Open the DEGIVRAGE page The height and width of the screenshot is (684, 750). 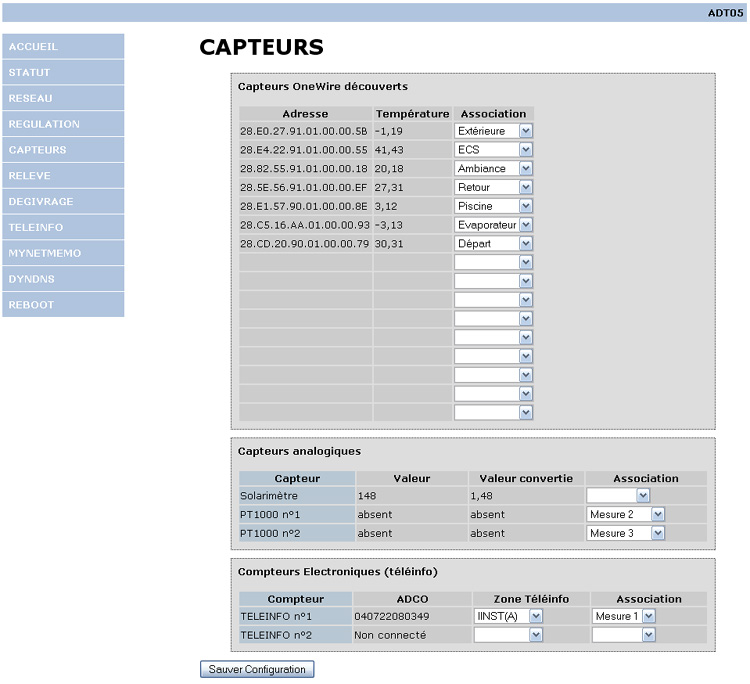63,201
